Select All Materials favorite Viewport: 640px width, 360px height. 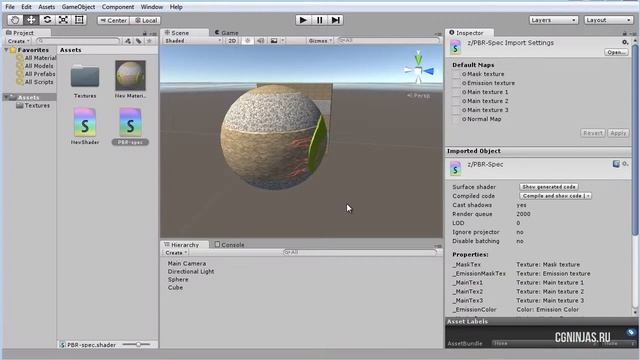coord(36,58)
